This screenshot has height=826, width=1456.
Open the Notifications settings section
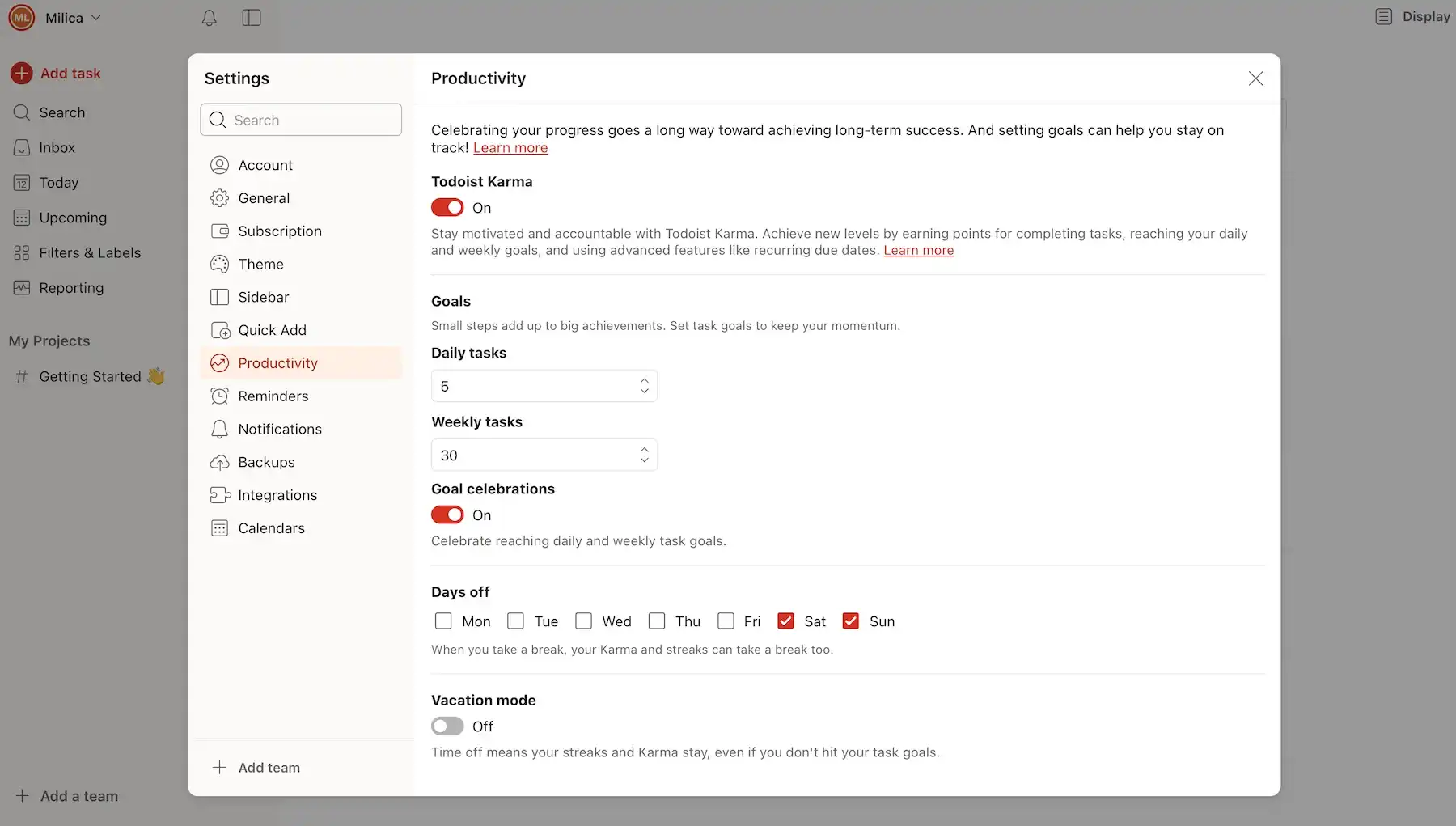301,430
